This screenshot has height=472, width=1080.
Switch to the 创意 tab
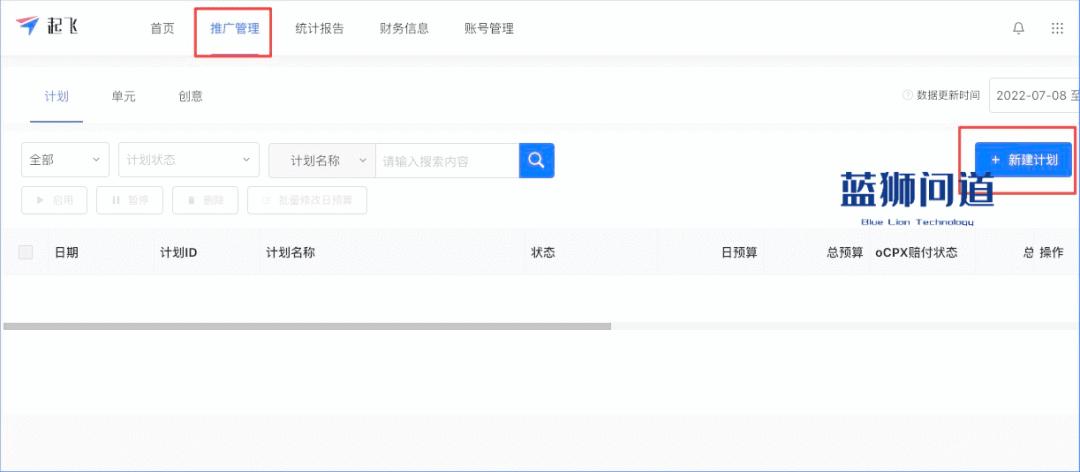[190, 96]
